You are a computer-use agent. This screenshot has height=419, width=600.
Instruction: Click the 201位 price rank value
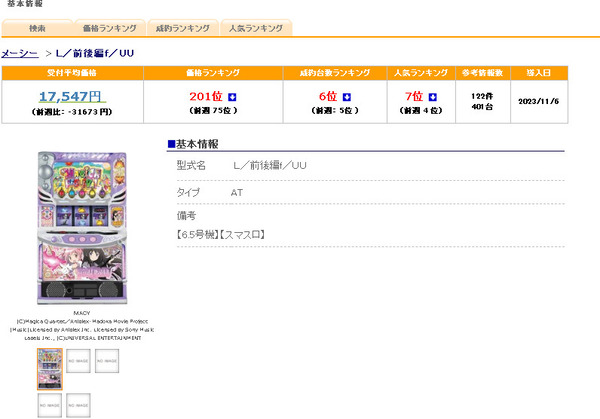click(x=206, y=96)
